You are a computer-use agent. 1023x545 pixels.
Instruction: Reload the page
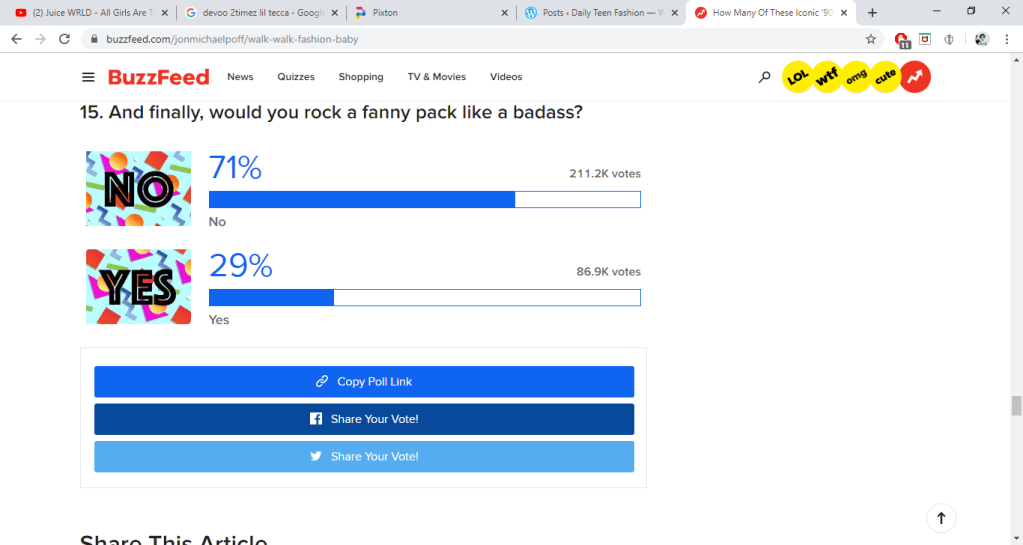tap(65, 39)
